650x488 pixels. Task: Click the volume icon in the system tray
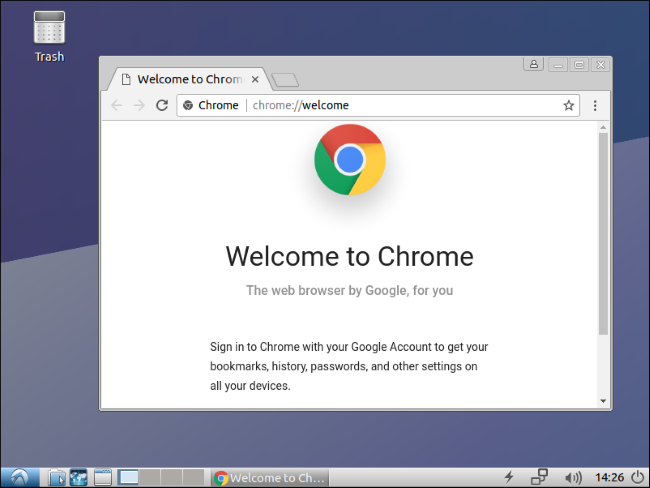coord(573,477)
